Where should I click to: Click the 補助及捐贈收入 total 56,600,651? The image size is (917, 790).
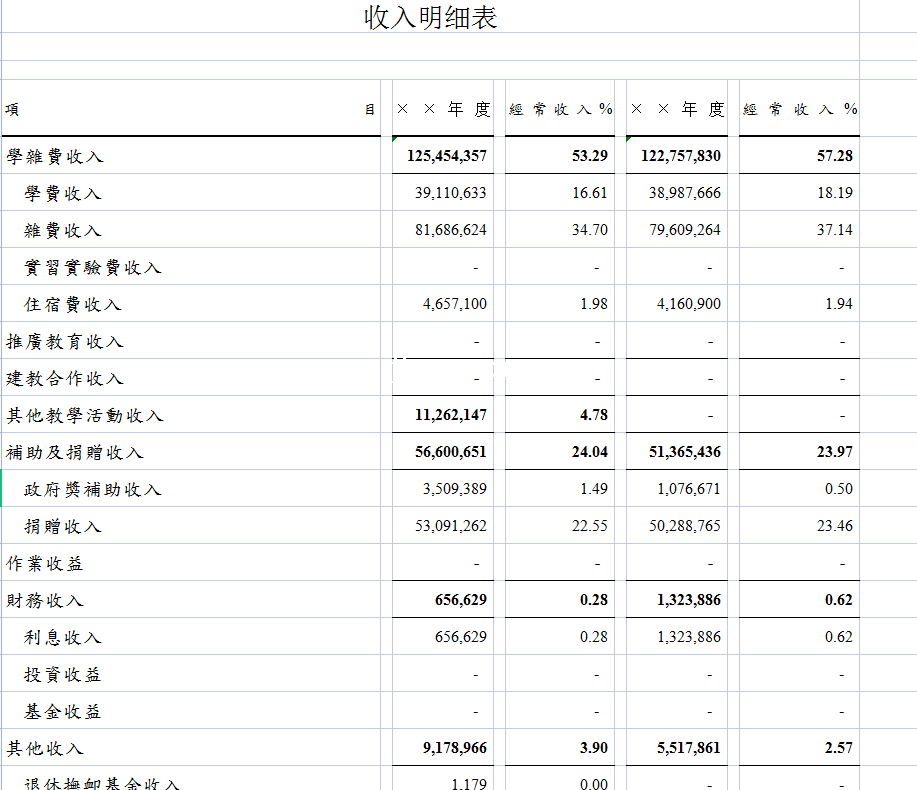451,452
